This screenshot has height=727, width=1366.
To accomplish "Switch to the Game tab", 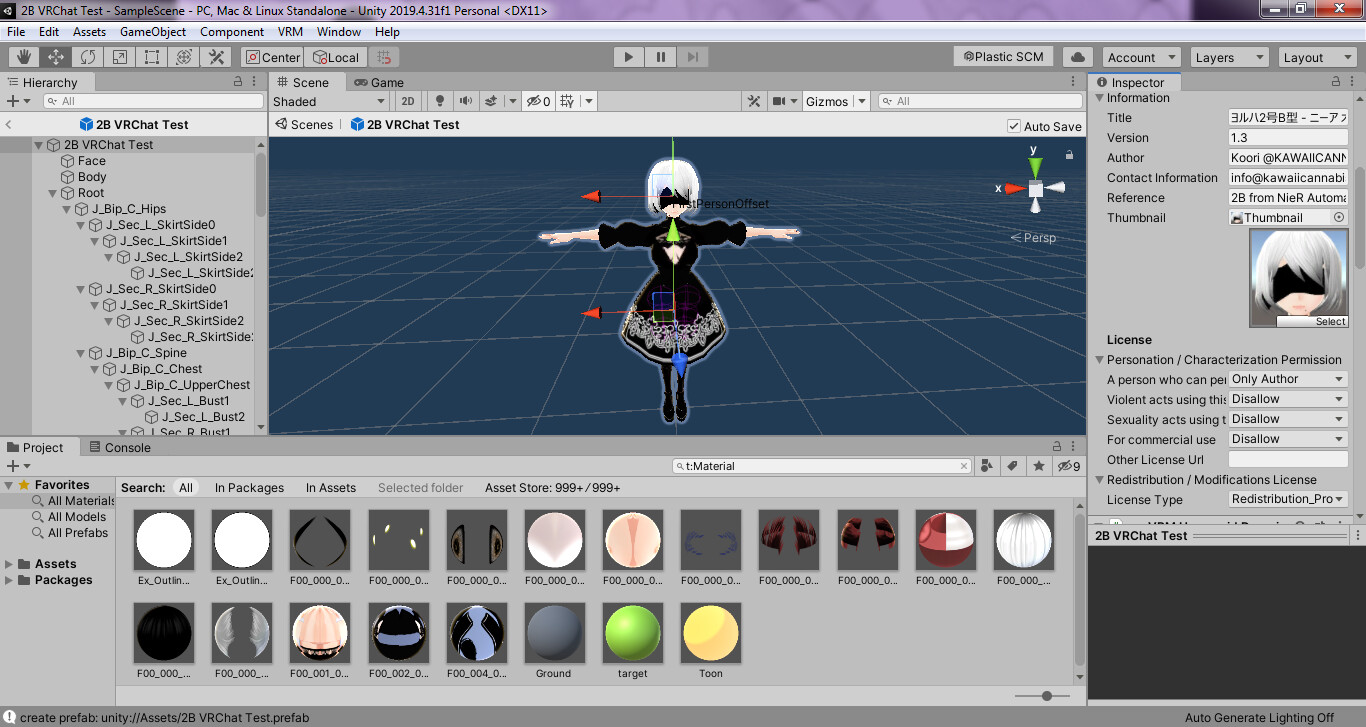I will coord(379,82).
